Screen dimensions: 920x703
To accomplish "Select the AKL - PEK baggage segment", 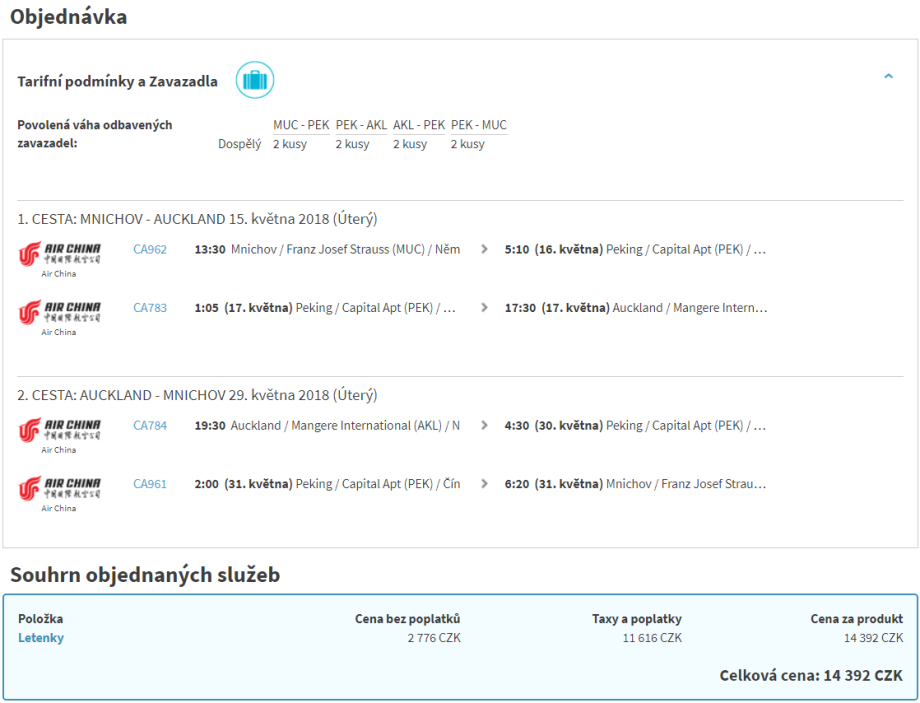I will pos(419,125).
